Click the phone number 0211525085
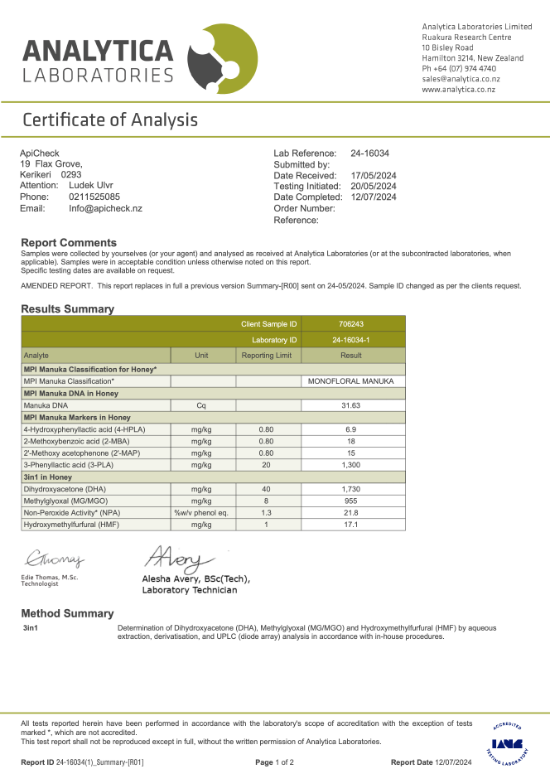This screenshot has width=550, height=780. (94, 197)
